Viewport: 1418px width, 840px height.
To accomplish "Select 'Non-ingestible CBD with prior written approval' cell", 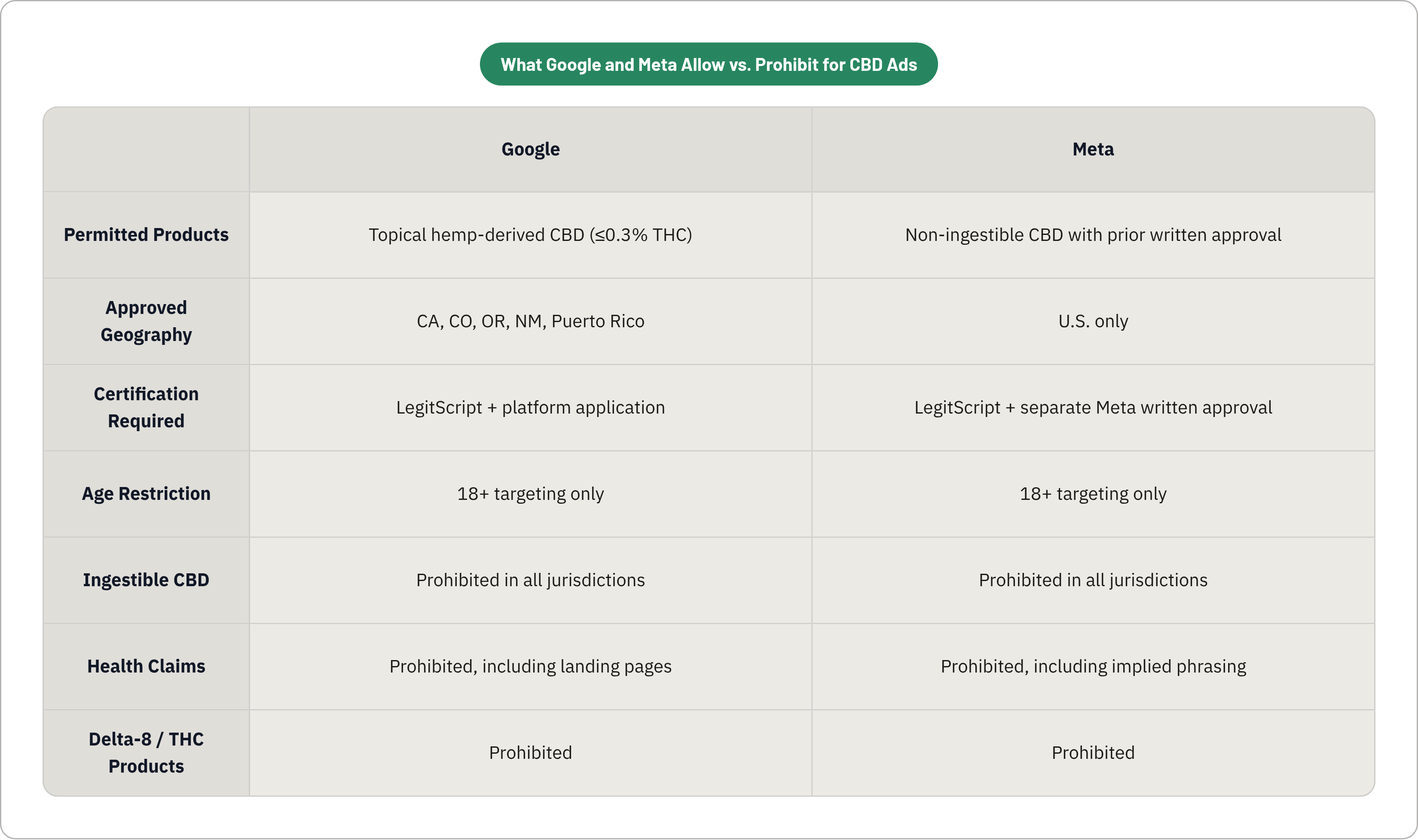I will (x=1093, y=235).
